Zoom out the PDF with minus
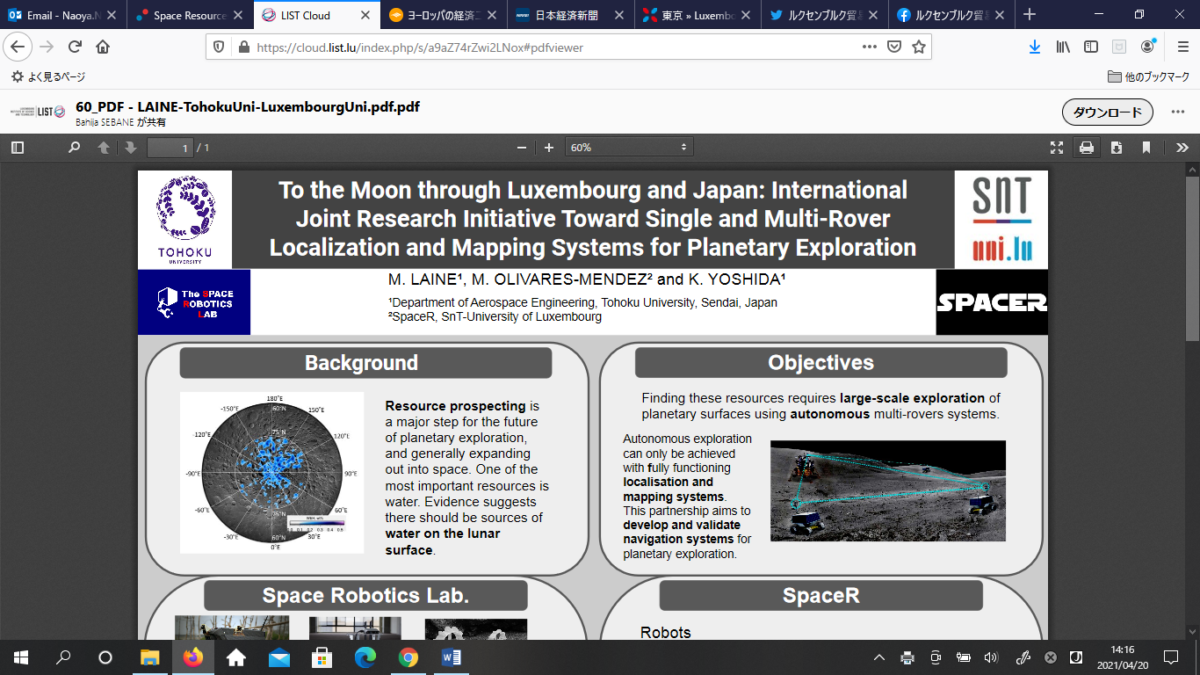 (x=521, y=147)
